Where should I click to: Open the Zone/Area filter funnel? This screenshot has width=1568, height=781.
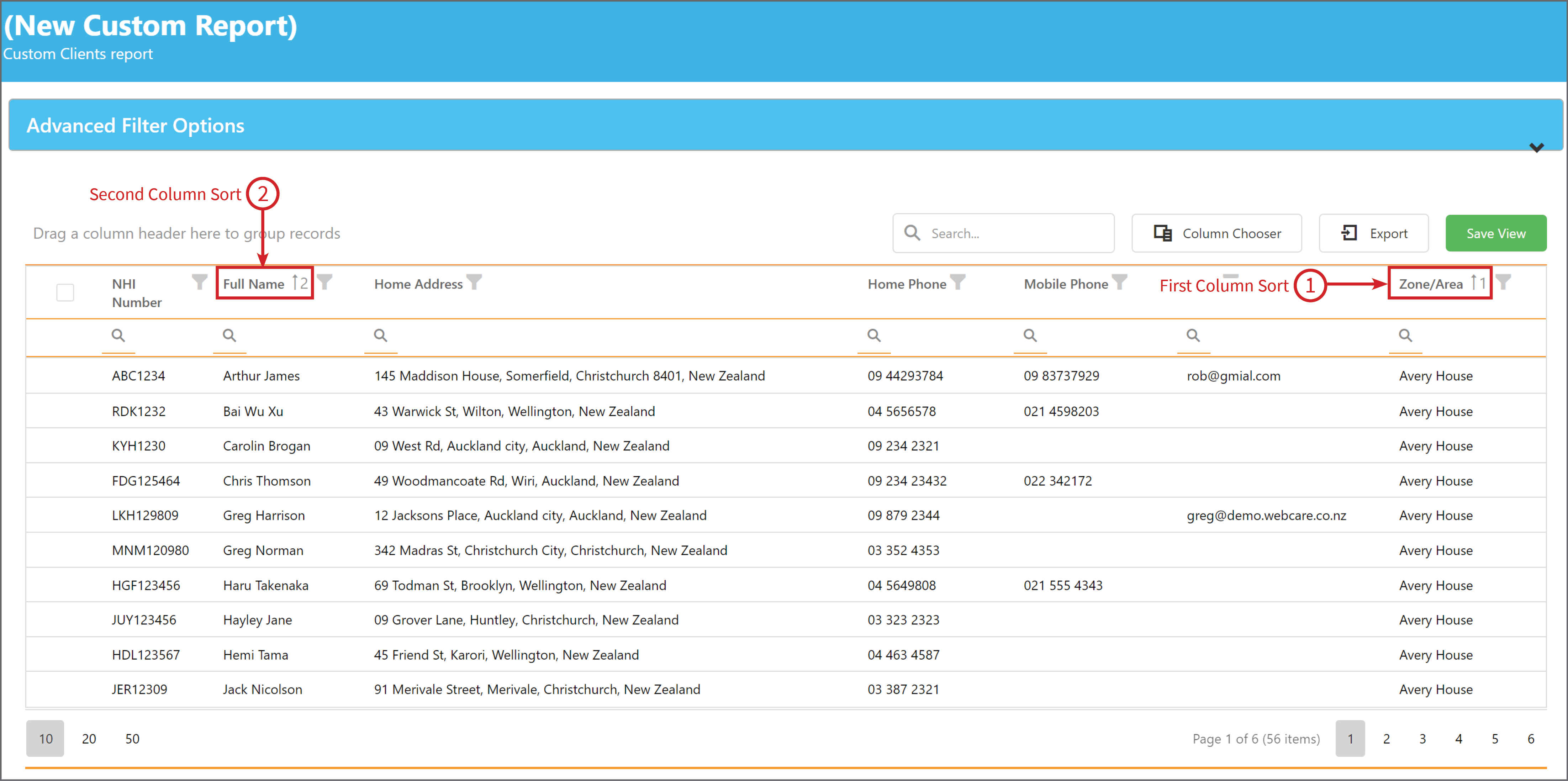click(1503, 282)
